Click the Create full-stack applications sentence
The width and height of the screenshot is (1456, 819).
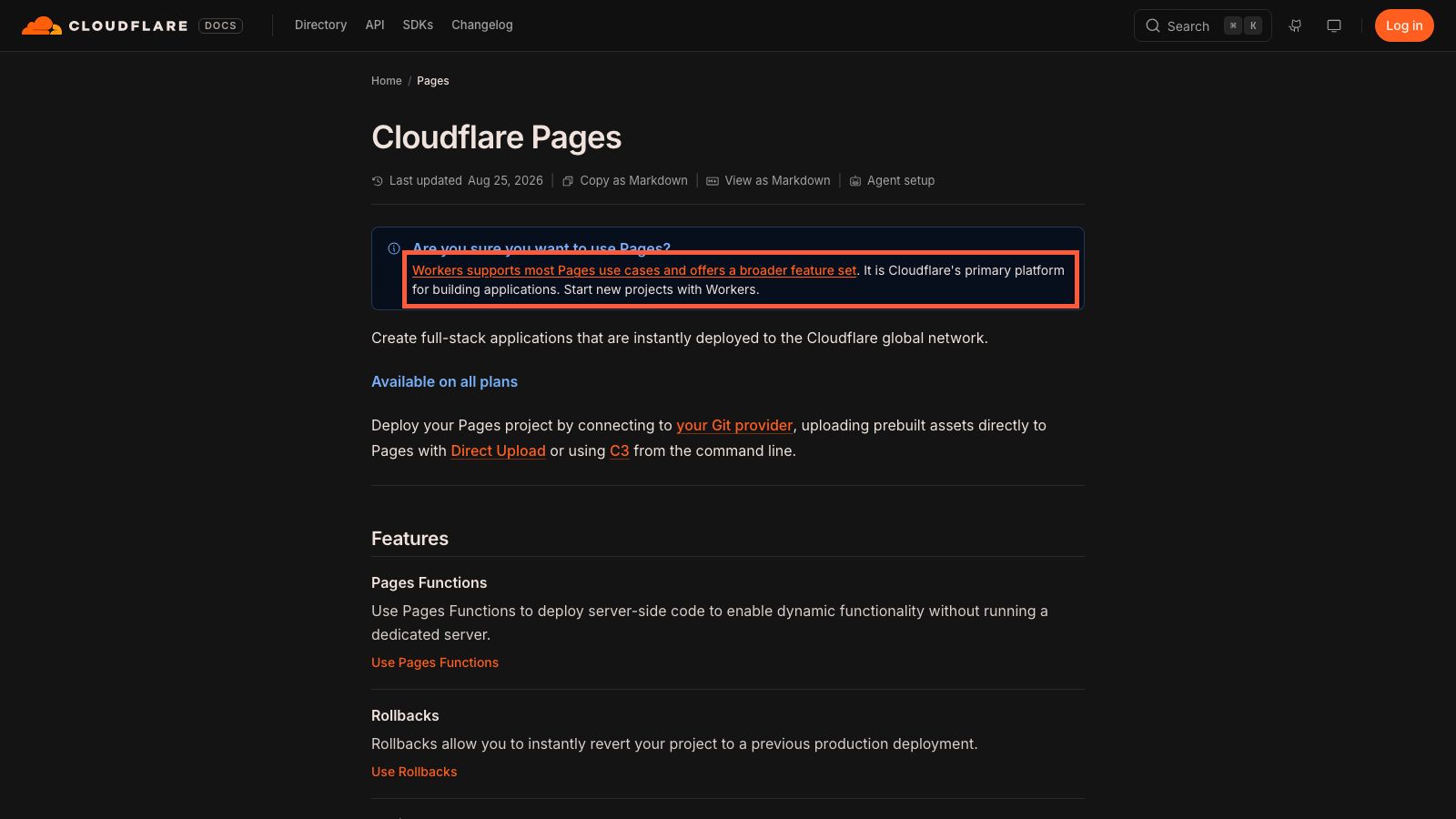click(x=680, y=338)
